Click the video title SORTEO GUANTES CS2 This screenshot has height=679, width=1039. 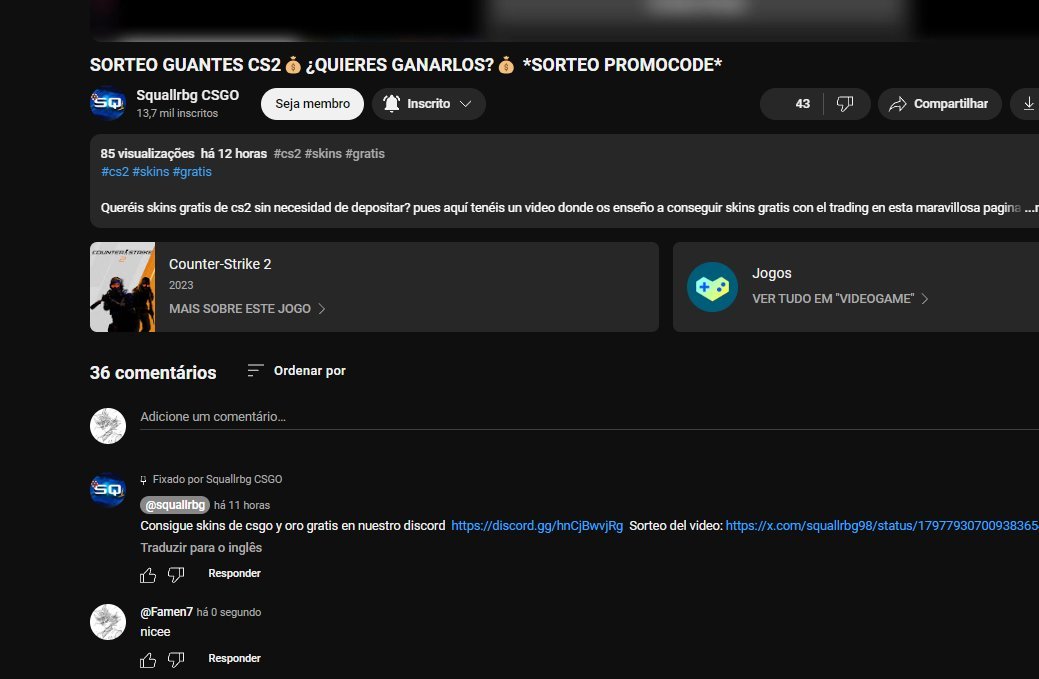[x=406, y=65]
